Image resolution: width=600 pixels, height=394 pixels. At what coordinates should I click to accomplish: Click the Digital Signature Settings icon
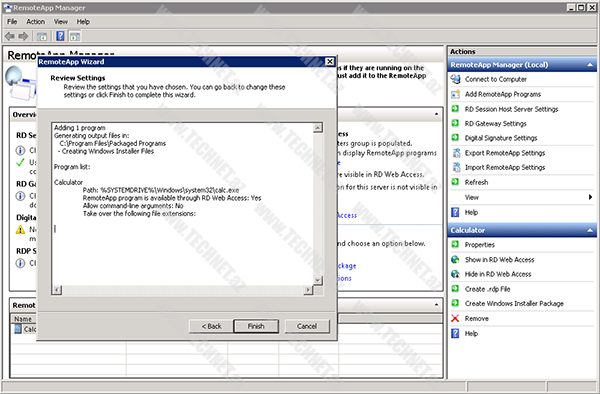point(455,138)
